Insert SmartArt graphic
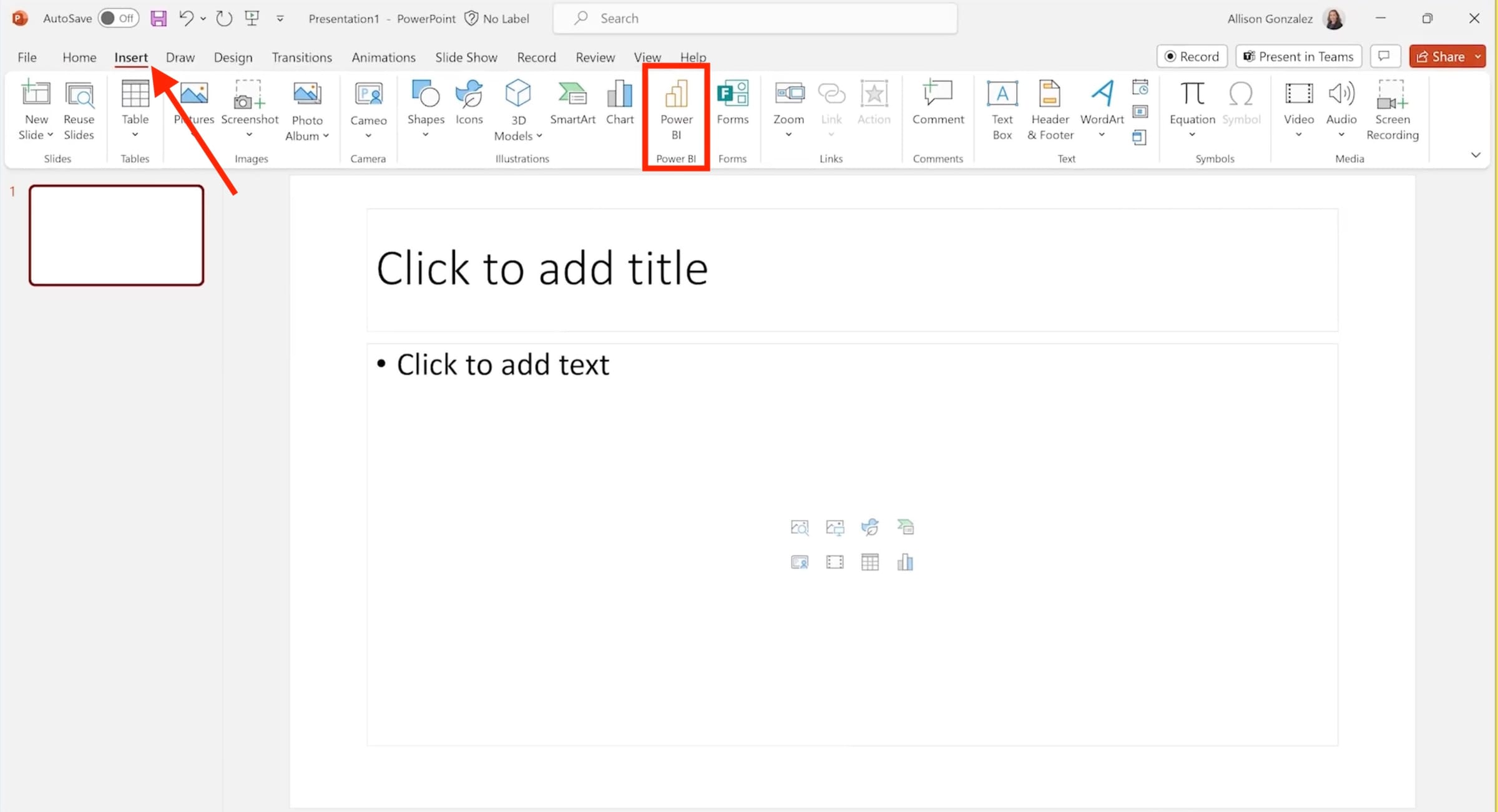Screen dimensions: 1498x812 pos(572,106)
